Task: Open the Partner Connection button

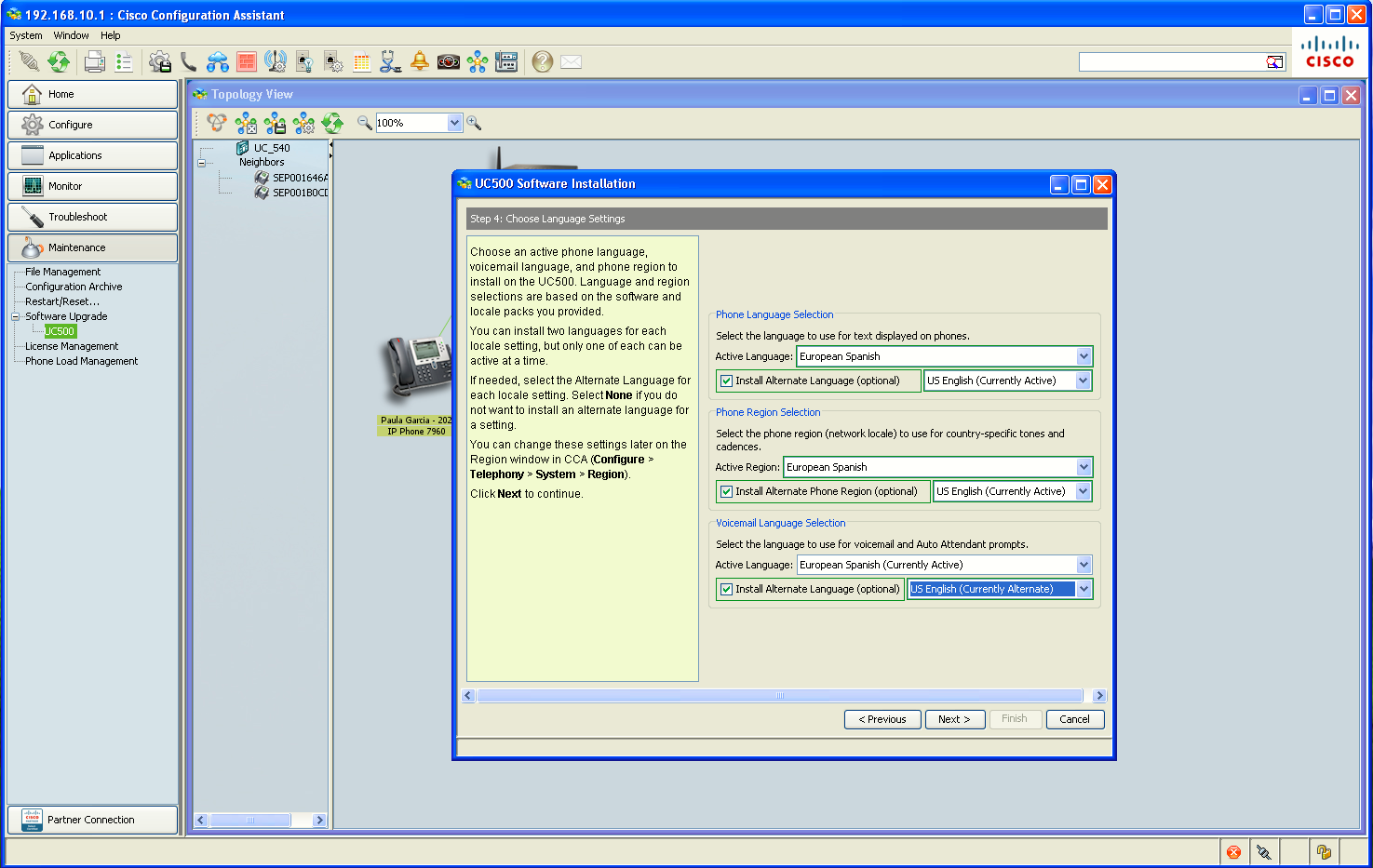Action: (92, 820)
